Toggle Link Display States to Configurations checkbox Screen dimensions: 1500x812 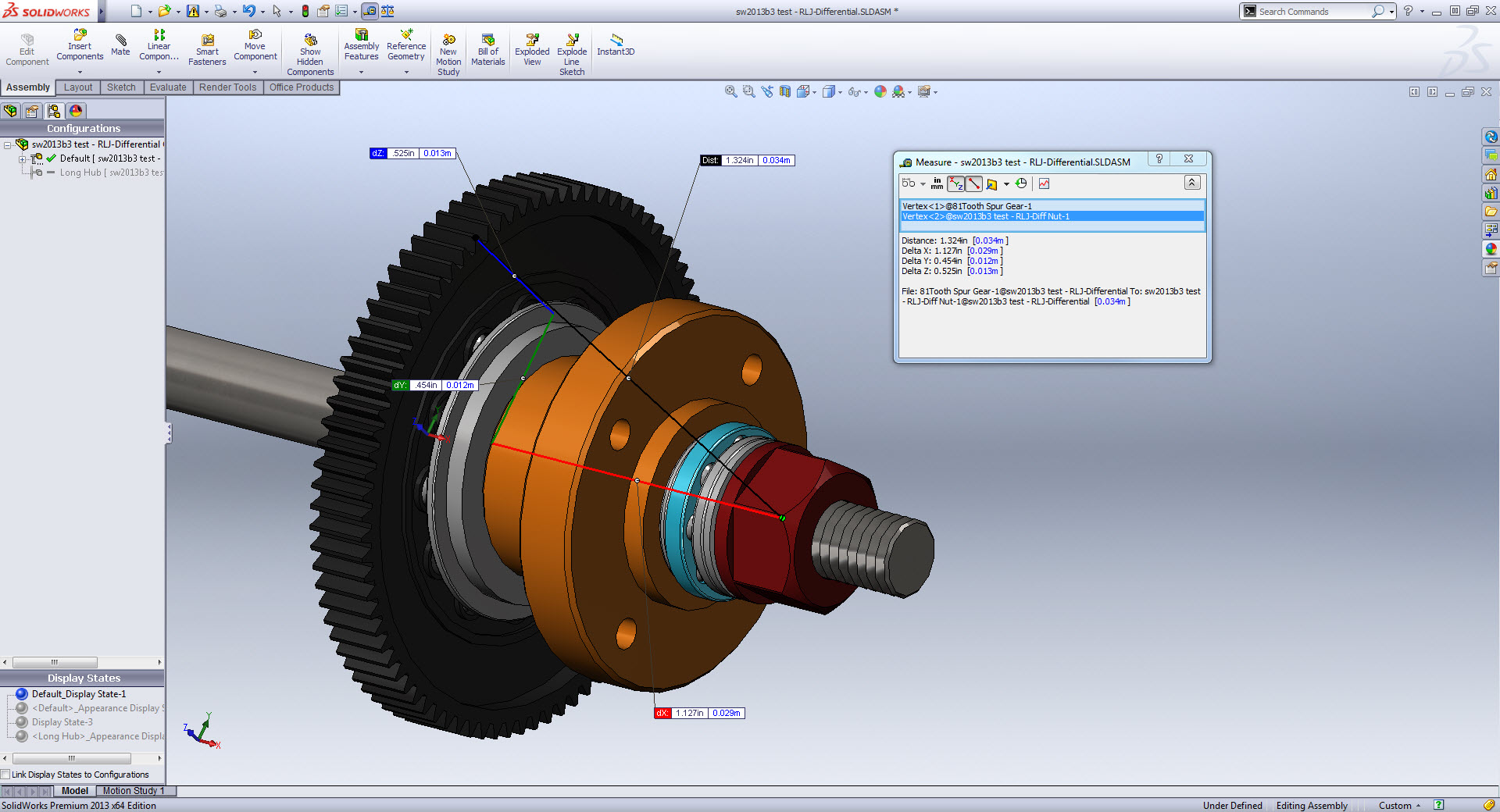coord(5,775)
